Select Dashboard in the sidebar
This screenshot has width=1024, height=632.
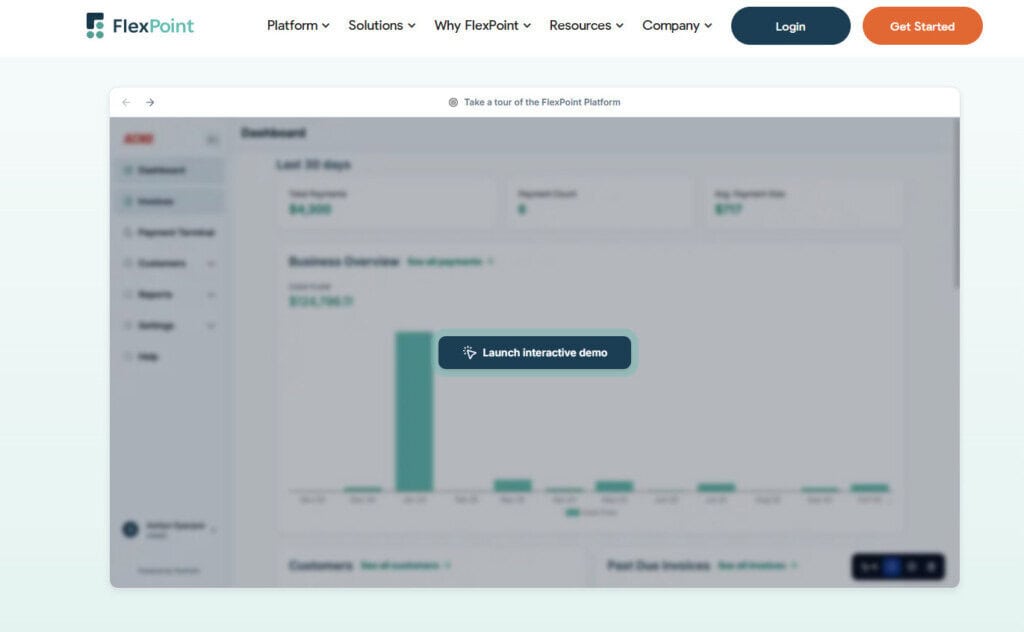(161, 170)
